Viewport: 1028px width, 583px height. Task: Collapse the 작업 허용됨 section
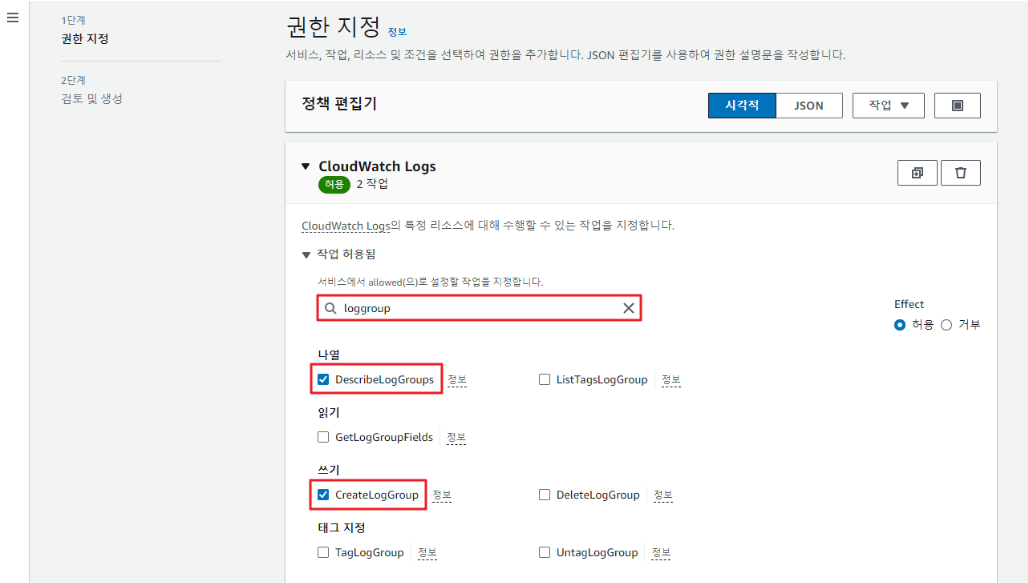pos(306,254)
